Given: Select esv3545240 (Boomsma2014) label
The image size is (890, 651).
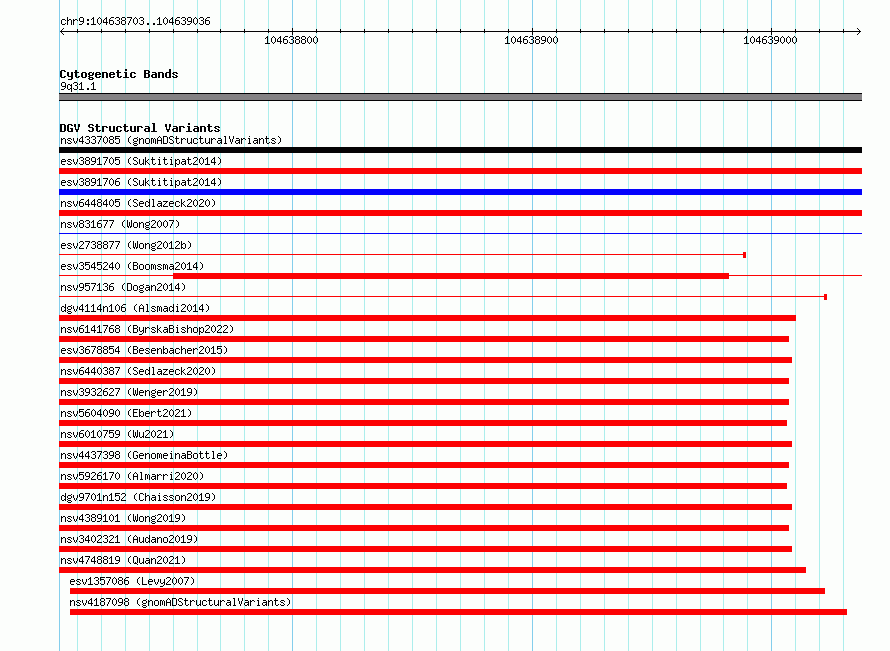Looking at the screenshot, I should 132,266.
